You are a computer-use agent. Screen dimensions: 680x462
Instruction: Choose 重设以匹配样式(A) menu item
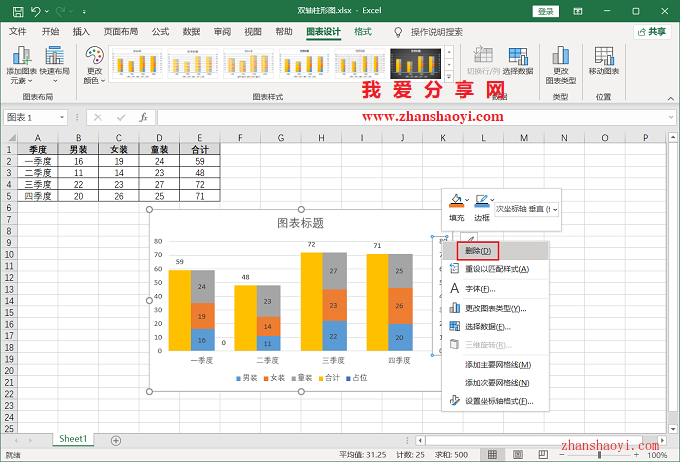click(x=496, y=269)
